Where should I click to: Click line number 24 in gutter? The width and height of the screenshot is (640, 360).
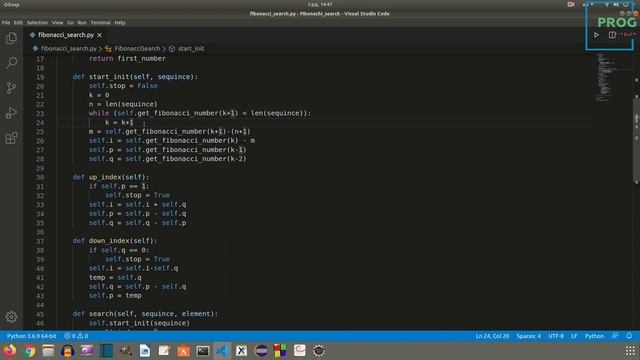tap(40, 122)
